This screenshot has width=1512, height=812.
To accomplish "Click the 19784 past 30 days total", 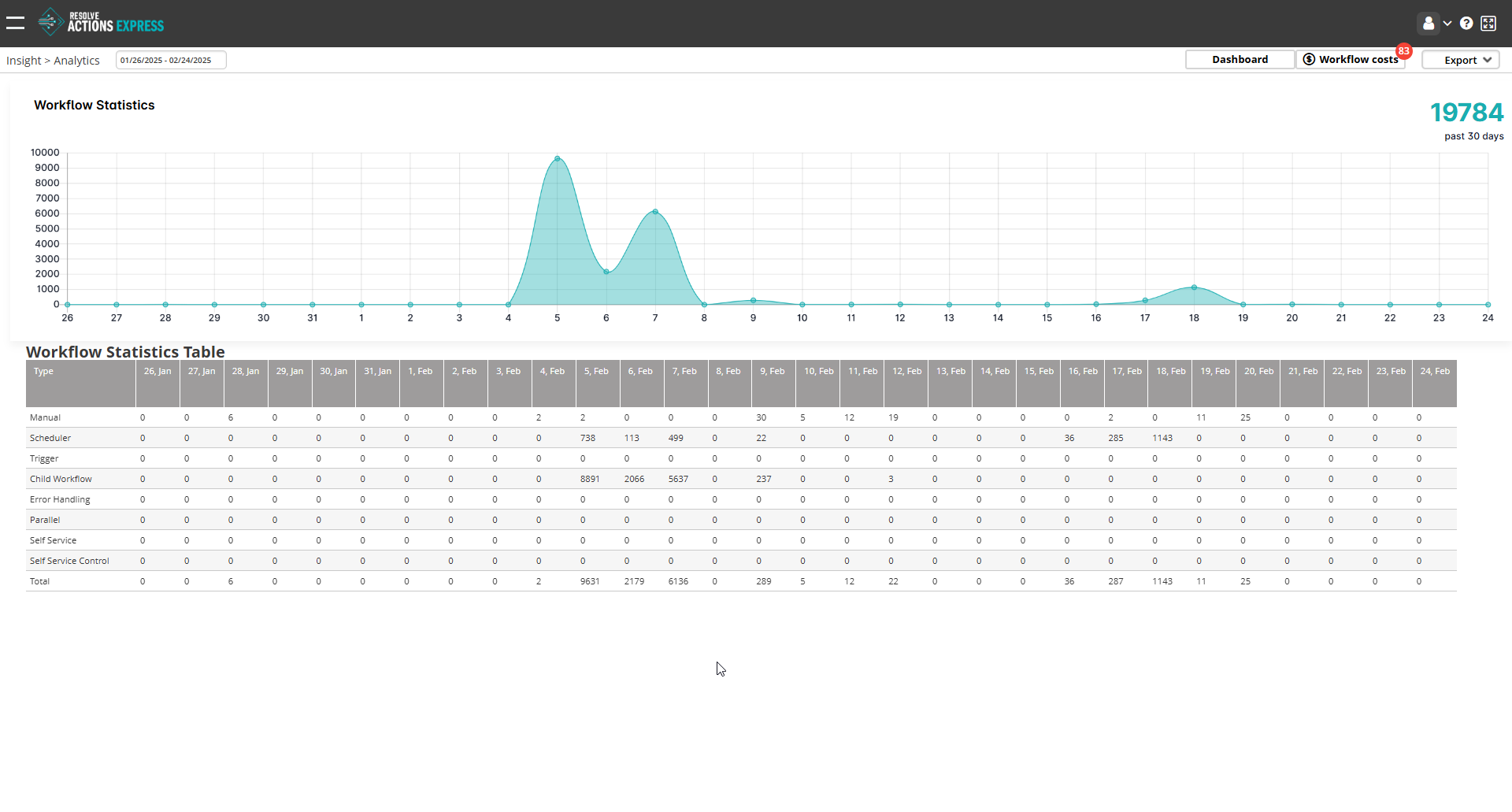I will click(1466, 113).
